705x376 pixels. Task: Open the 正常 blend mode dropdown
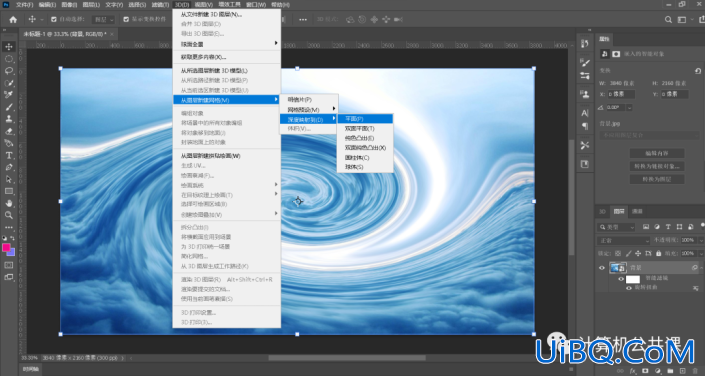pyautogui.click(x=623, y=241)
